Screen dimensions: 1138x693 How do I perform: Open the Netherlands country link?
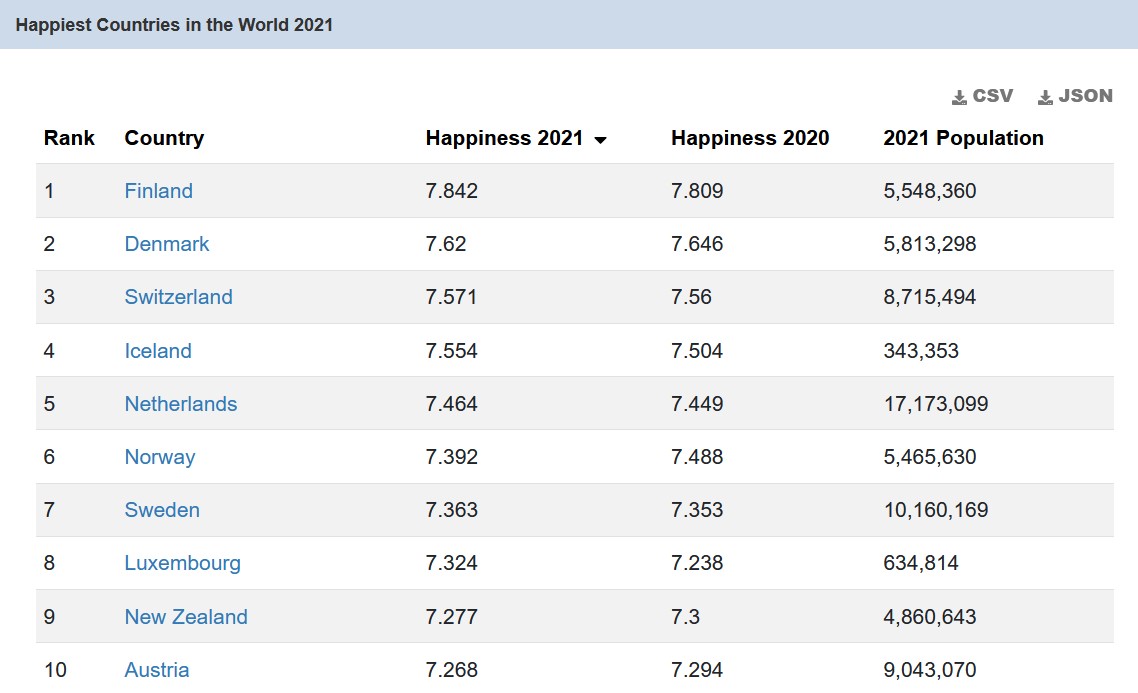181,404
